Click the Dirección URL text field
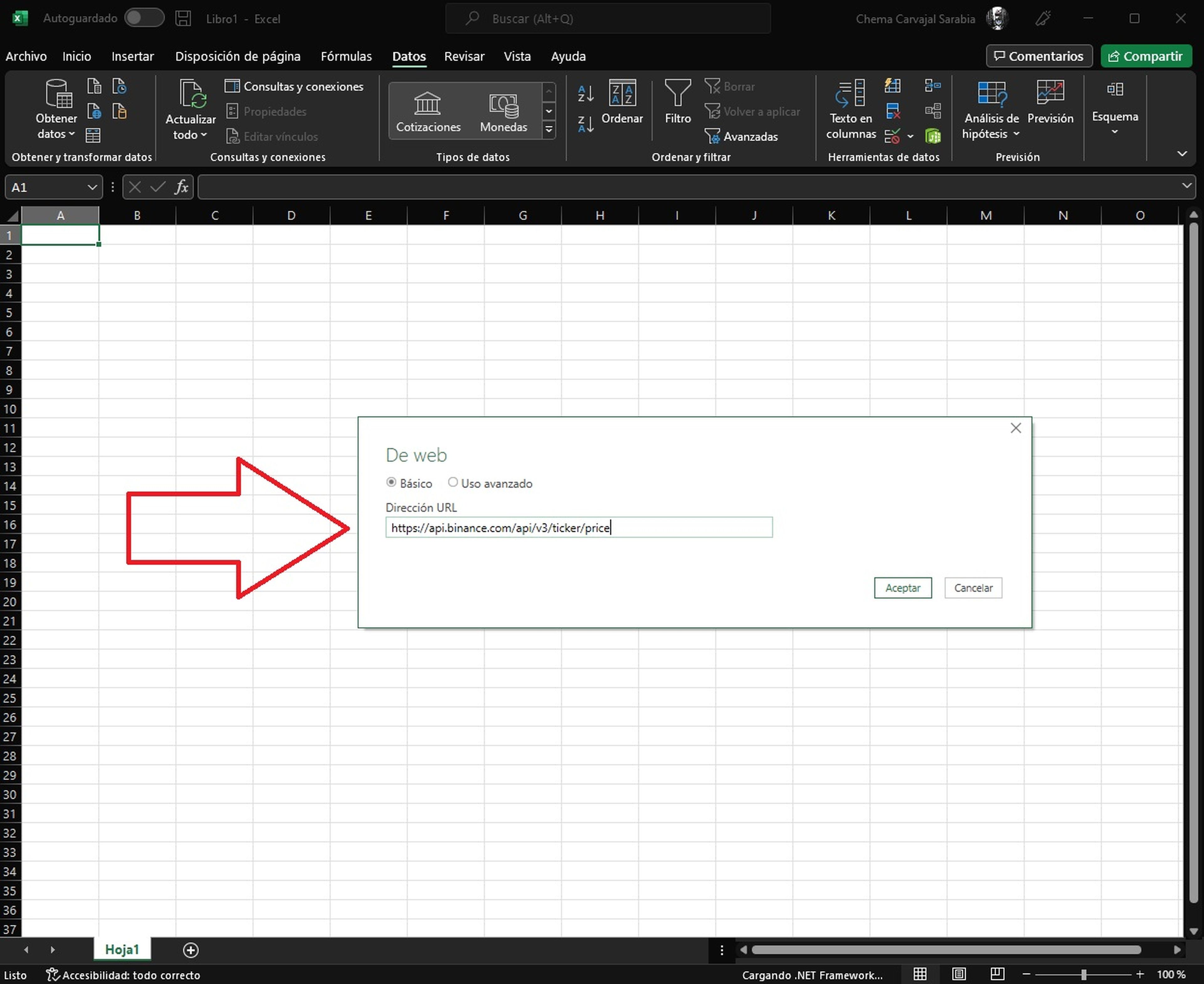 coord(579,527)
